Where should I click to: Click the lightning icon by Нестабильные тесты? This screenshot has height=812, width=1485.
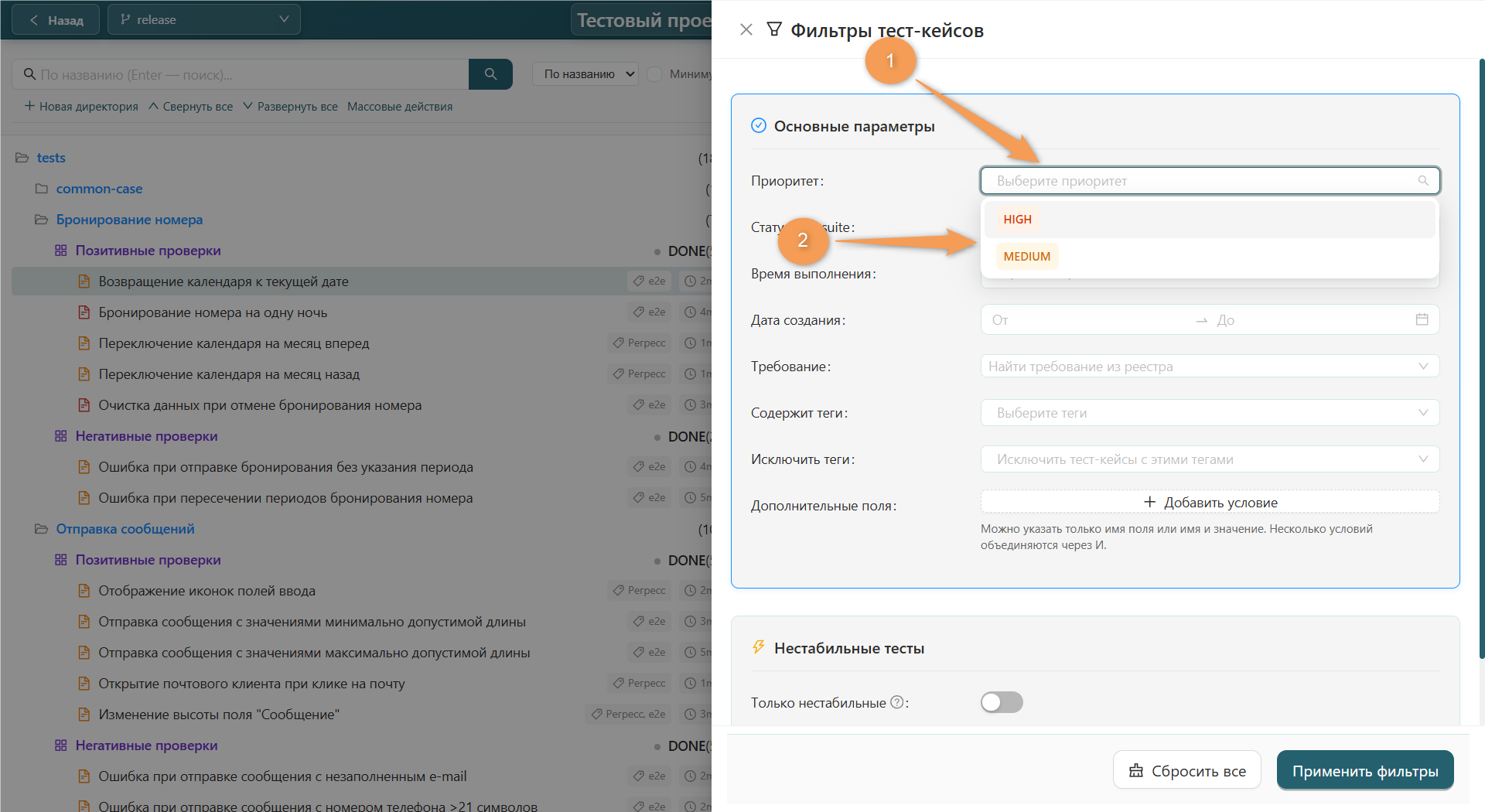click(759, 647)
